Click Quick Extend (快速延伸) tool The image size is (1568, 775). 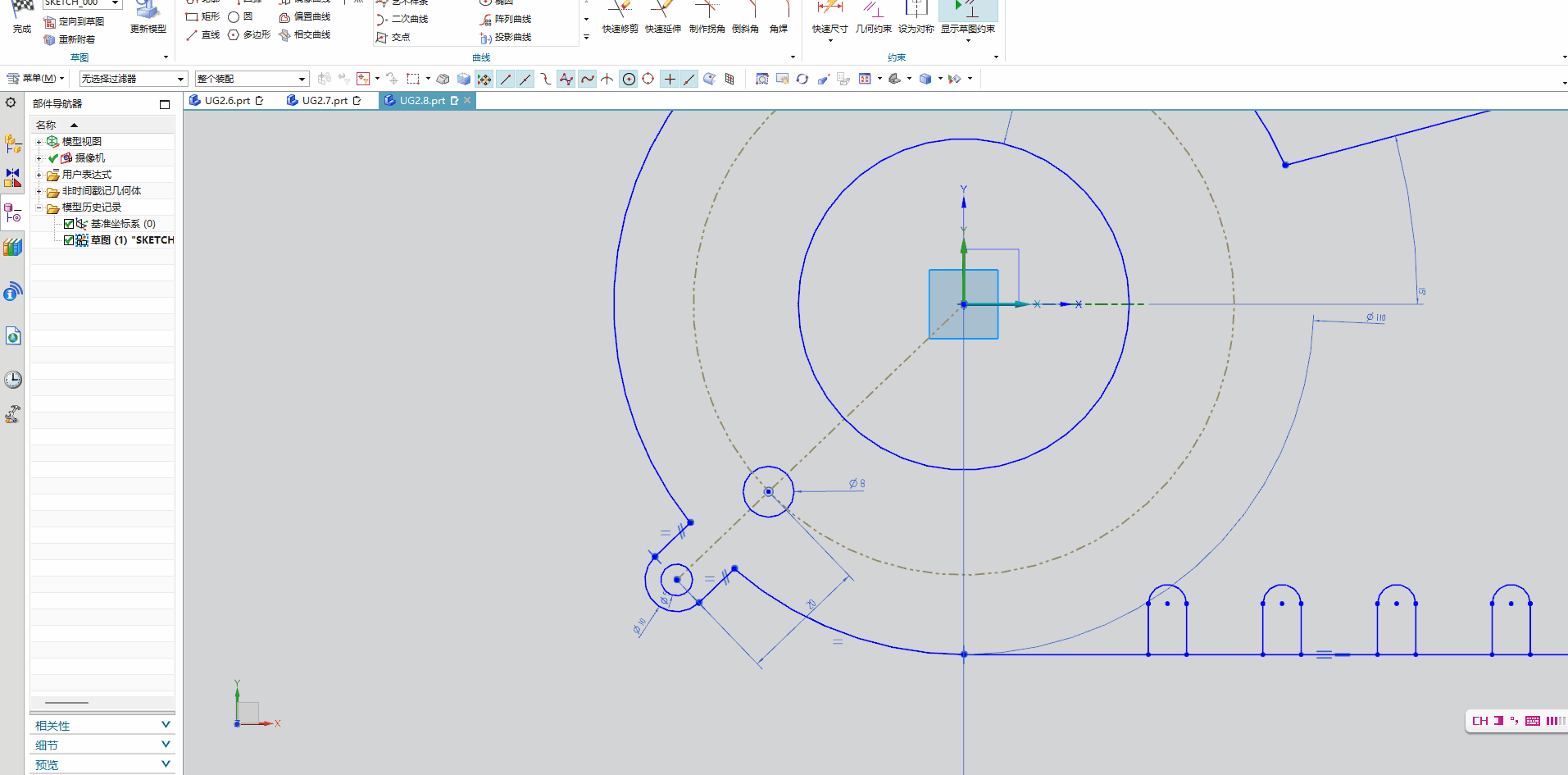(663, 16)
